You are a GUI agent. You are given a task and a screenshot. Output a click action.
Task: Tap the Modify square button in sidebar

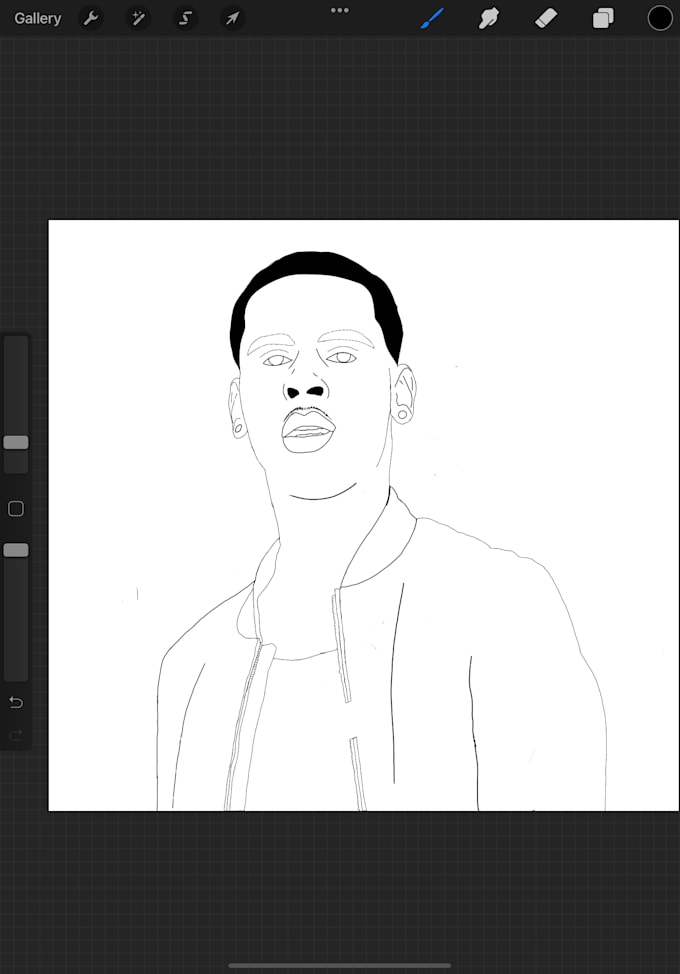[16, 509]
